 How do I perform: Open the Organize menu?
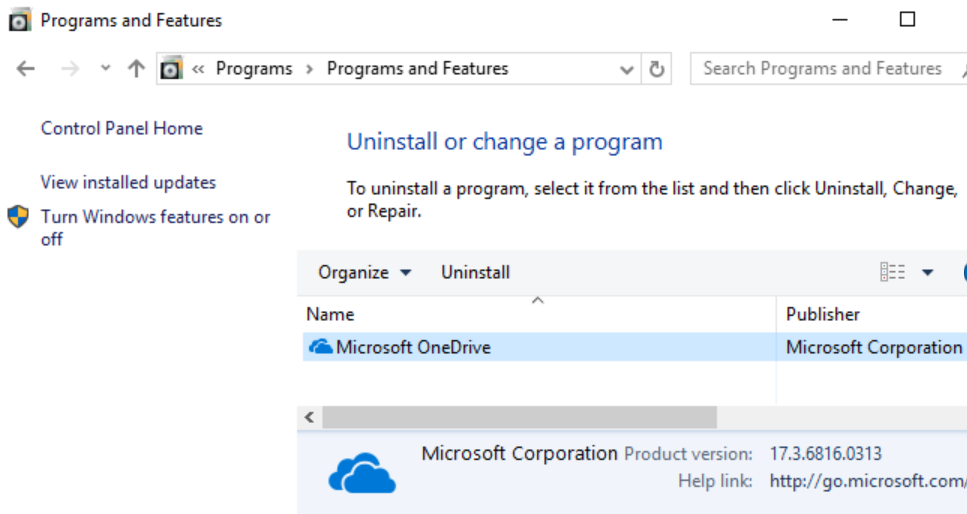coord(364,272)
